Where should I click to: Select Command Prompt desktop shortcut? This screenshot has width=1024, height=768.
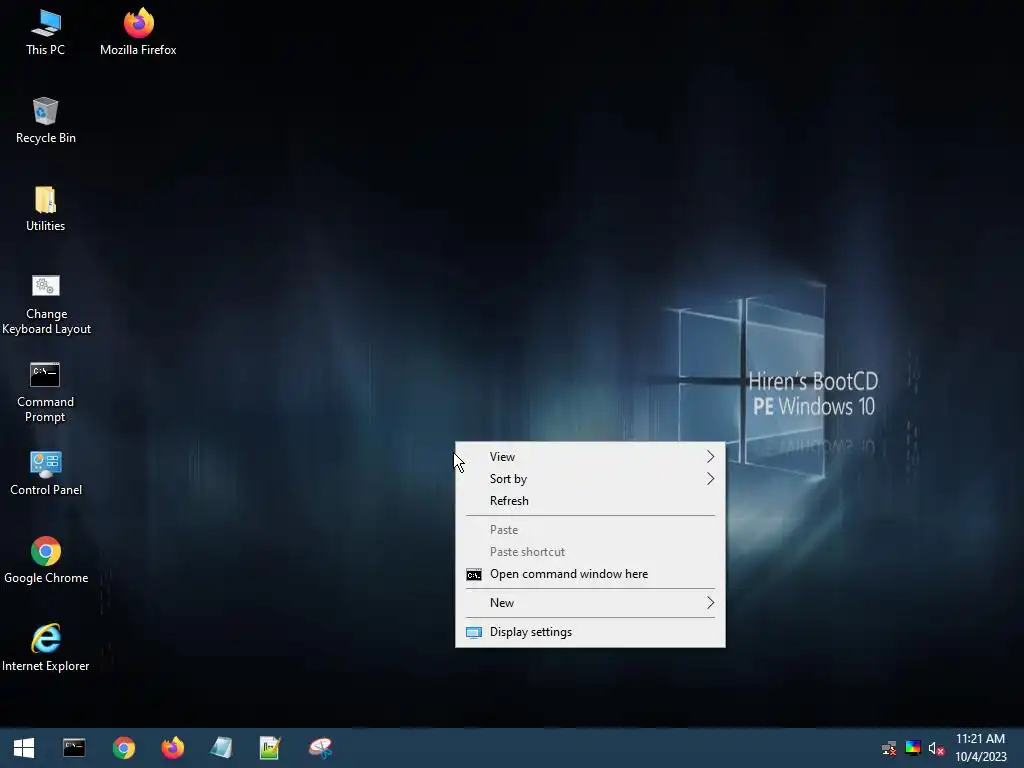coord(45,393)
